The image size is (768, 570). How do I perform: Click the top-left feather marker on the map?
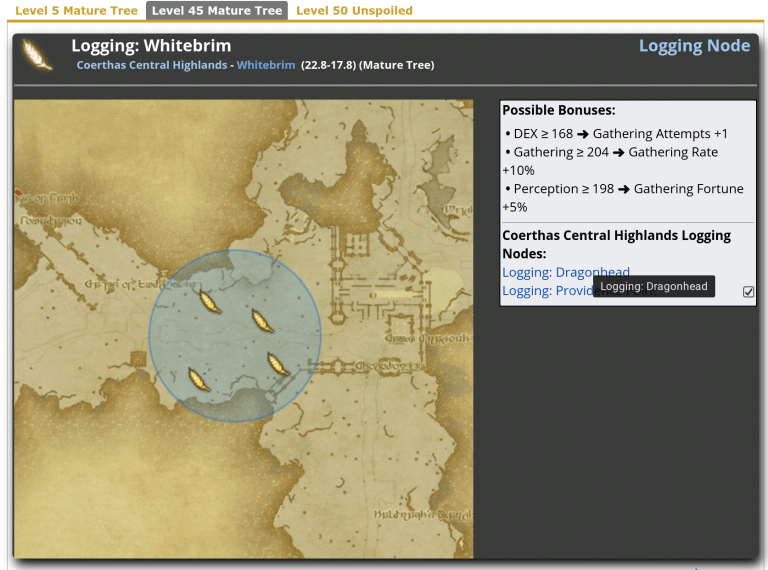click(x=211, y=301)
